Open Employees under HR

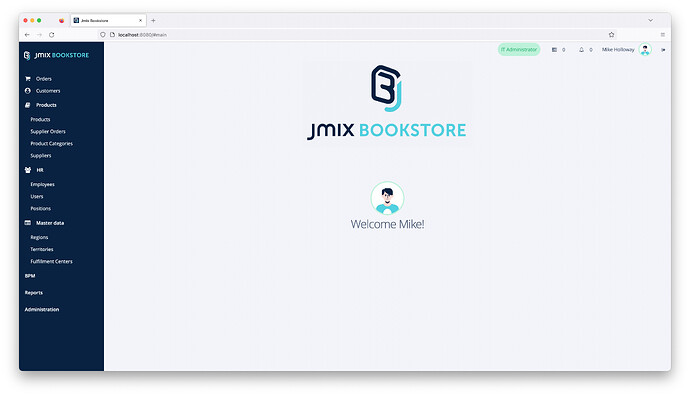point(42,184)
